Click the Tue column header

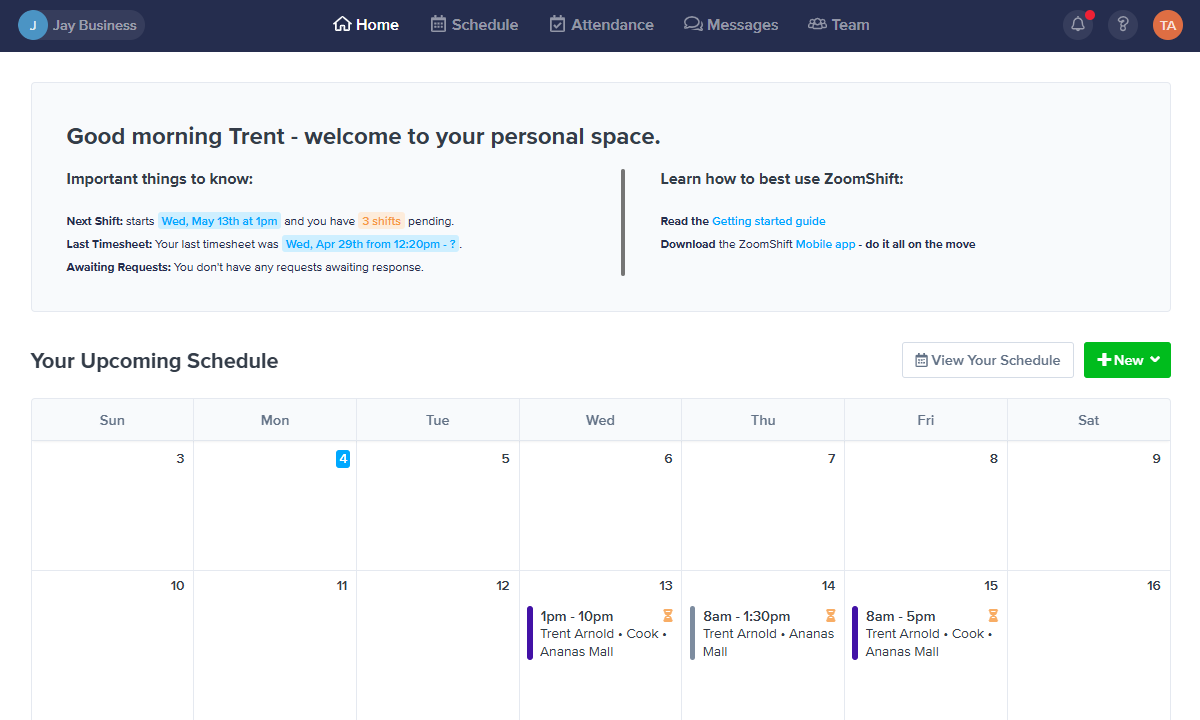(x=438, y=420)
